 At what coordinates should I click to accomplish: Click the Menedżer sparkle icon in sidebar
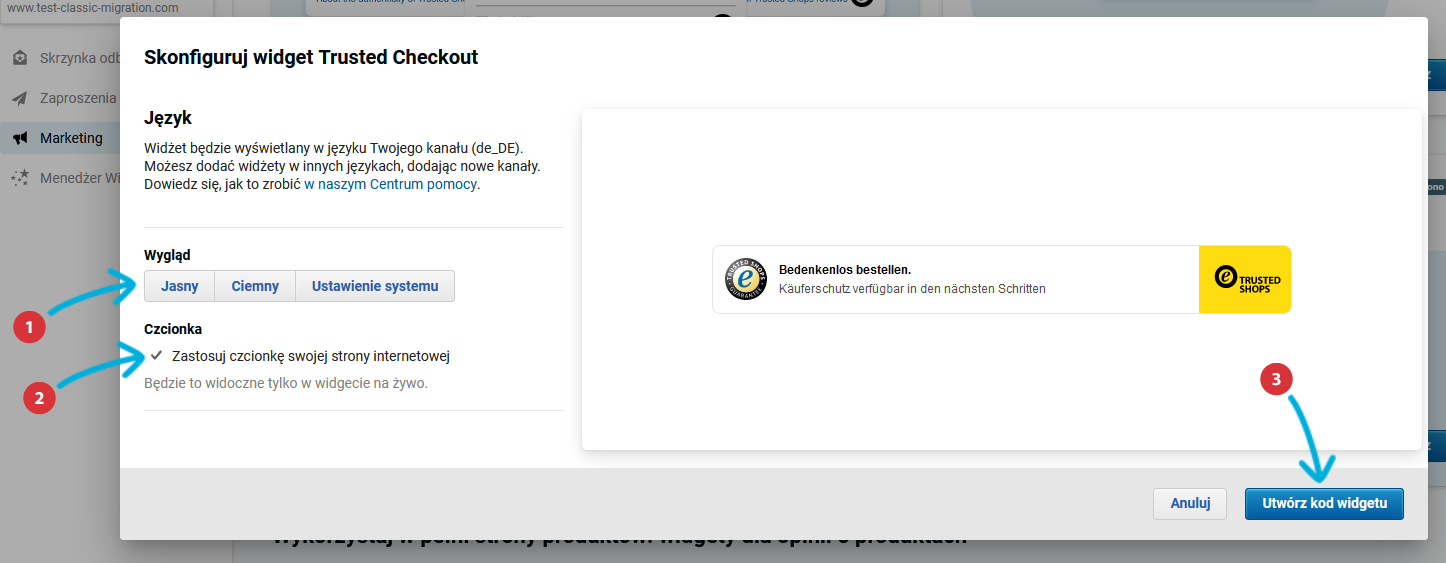pos(20,178)
